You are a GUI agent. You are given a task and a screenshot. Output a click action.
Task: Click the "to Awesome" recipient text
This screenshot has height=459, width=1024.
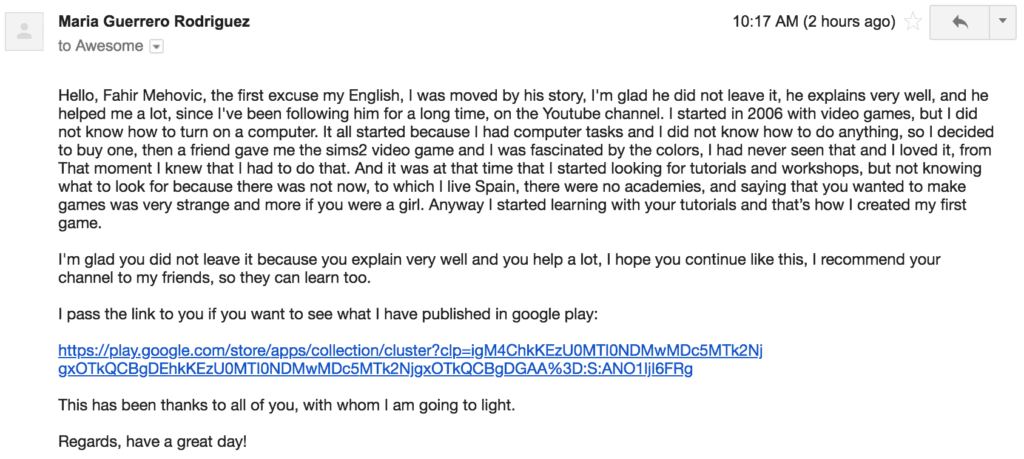101,46
